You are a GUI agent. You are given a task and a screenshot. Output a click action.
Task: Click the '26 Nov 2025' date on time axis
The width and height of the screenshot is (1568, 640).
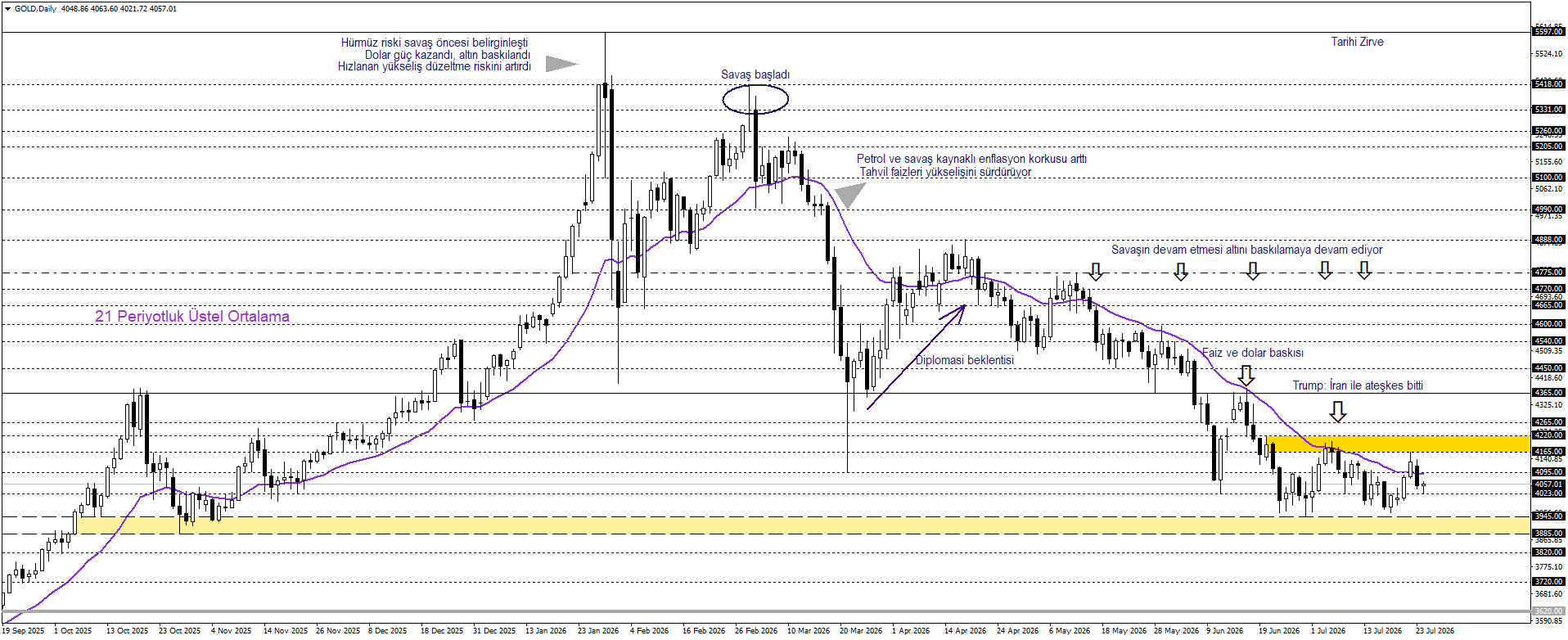(x=338, y=631)
